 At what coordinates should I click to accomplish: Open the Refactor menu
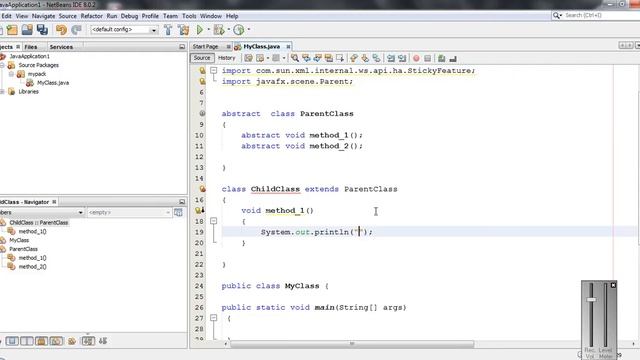[91, 16]
